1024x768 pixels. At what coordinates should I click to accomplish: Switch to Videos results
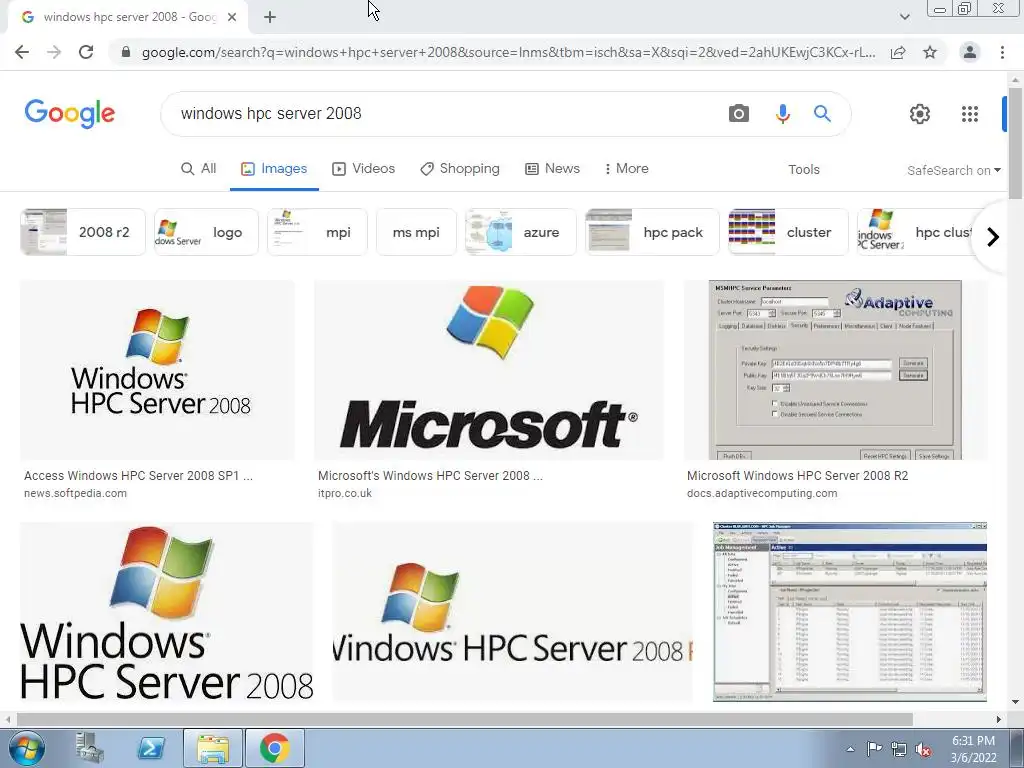point(364,168)
